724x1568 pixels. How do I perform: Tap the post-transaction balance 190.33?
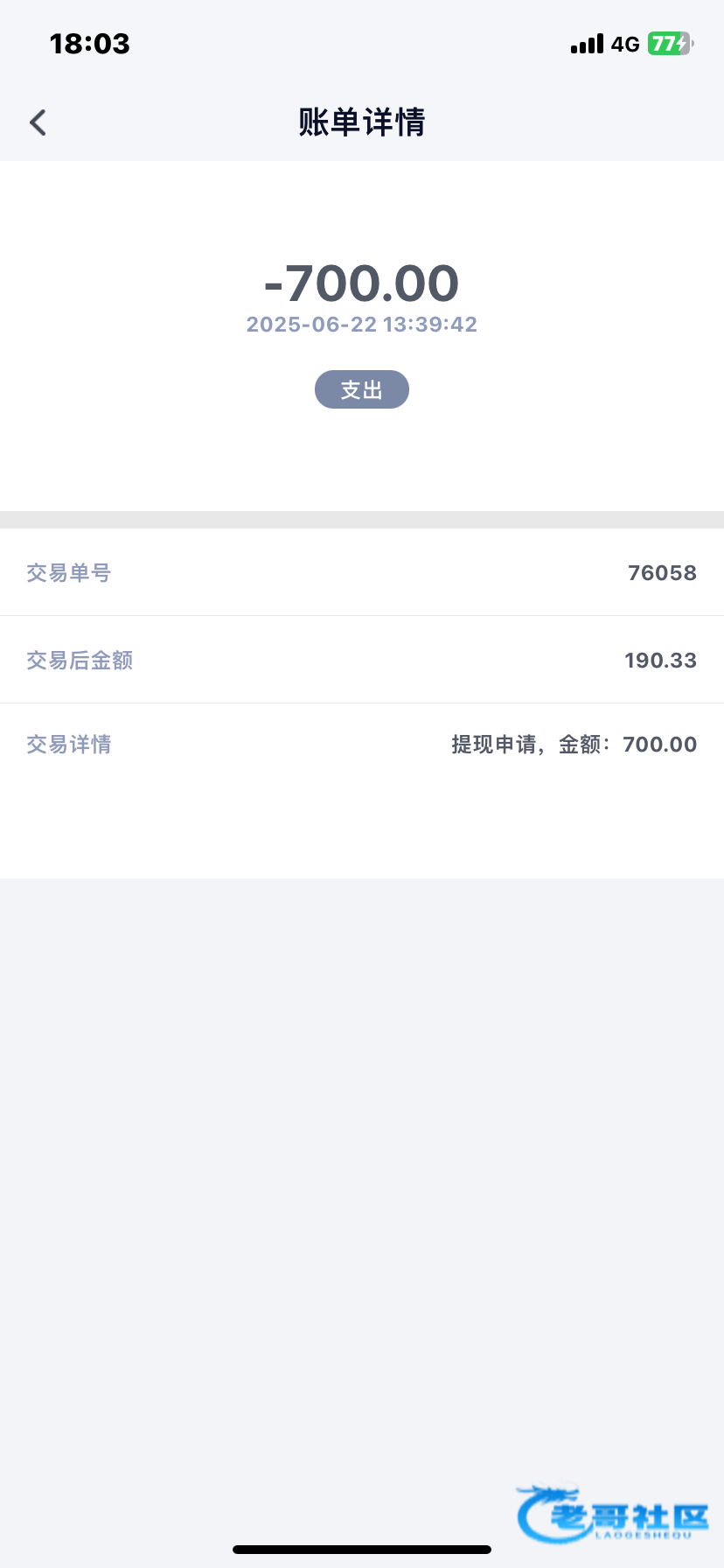click(660, 661)
